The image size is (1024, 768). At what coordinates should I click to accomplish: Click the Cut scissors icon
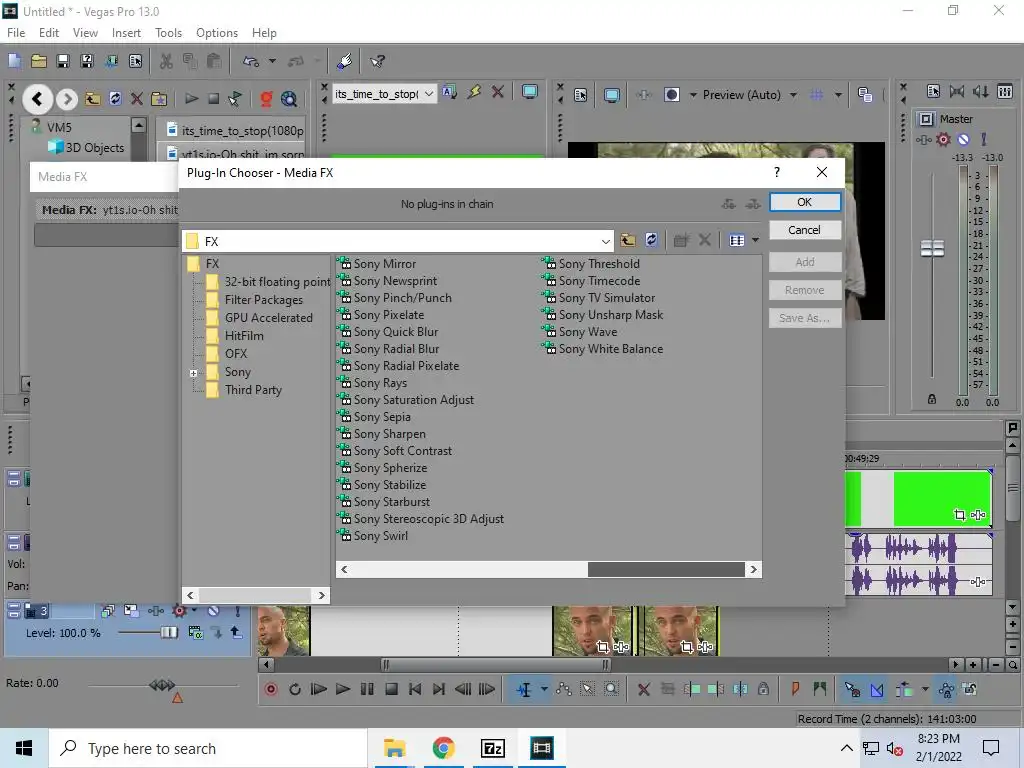point(167,61)
